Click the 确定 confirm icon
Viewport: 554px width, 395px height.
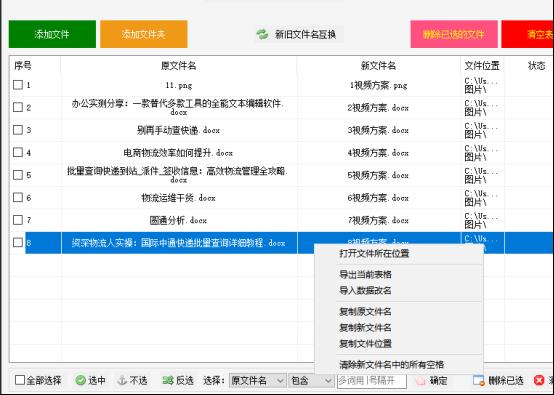click(x=420, y=381)
